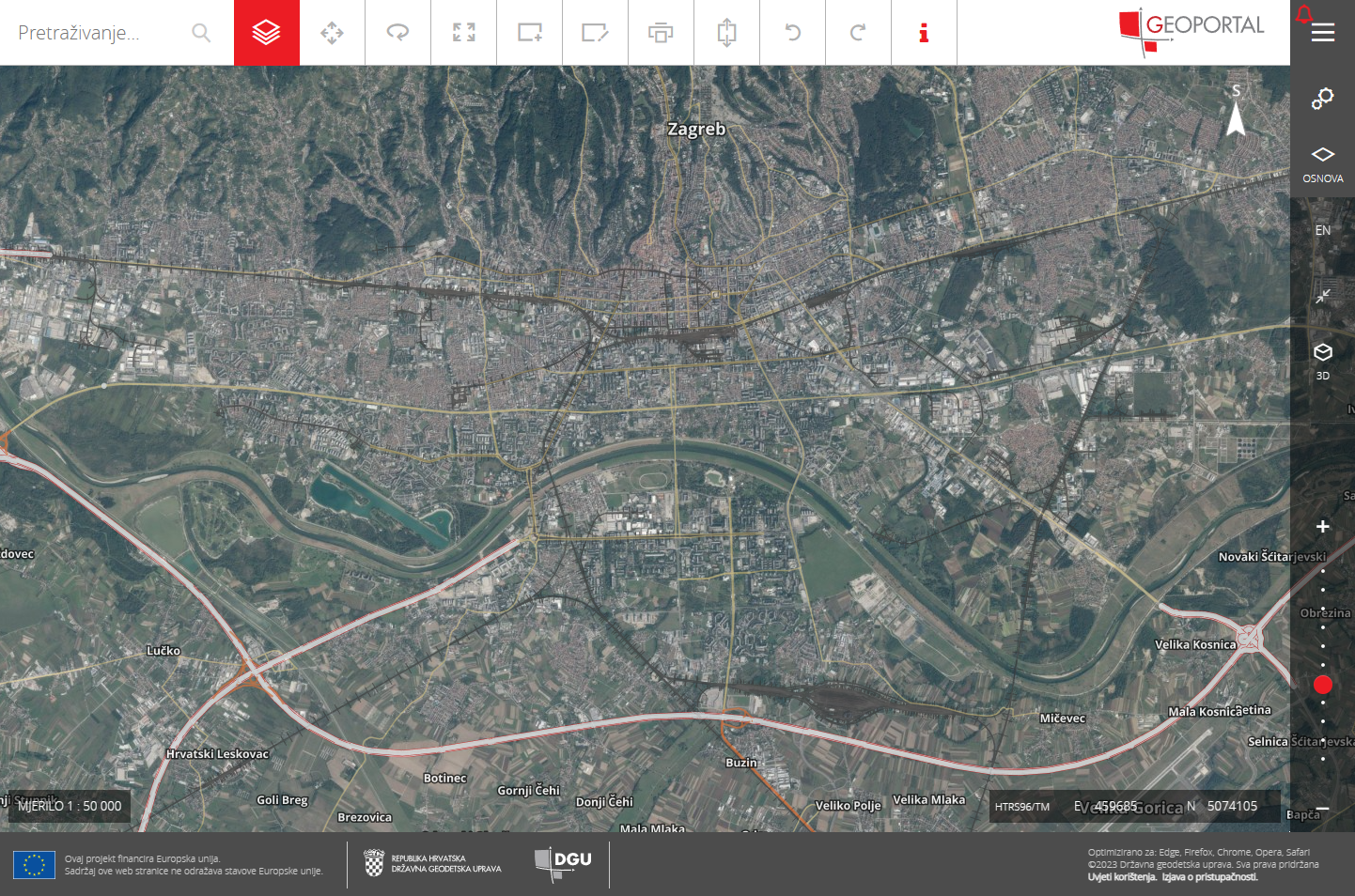
Task: Select the lasso selection tool
Action: coord(397,33)
